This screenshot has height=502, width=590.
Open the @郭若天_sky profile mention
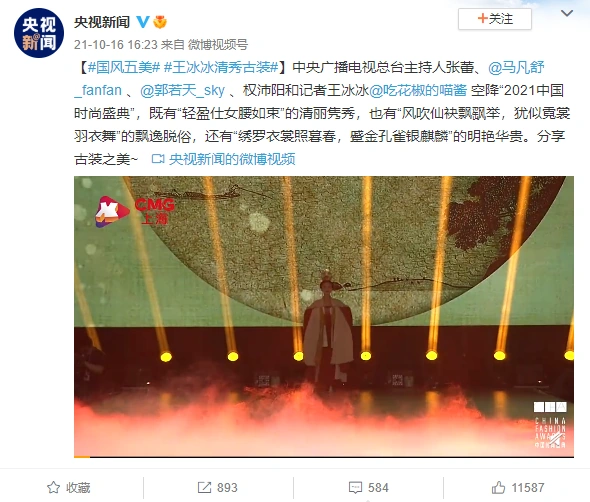182,91
